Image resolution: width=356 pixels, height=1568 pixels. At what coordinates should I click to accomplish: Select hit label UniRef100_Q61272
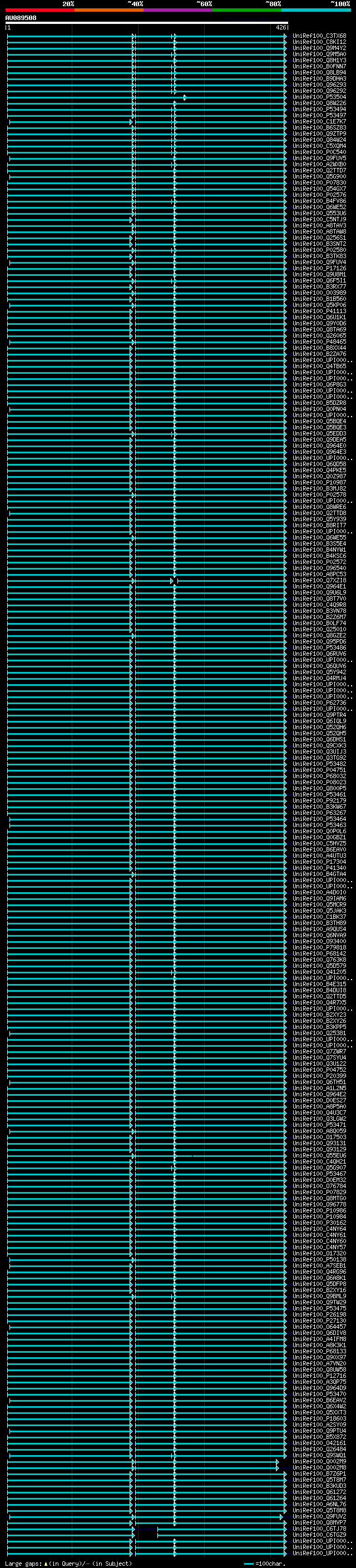click(x=319, y=1492)
